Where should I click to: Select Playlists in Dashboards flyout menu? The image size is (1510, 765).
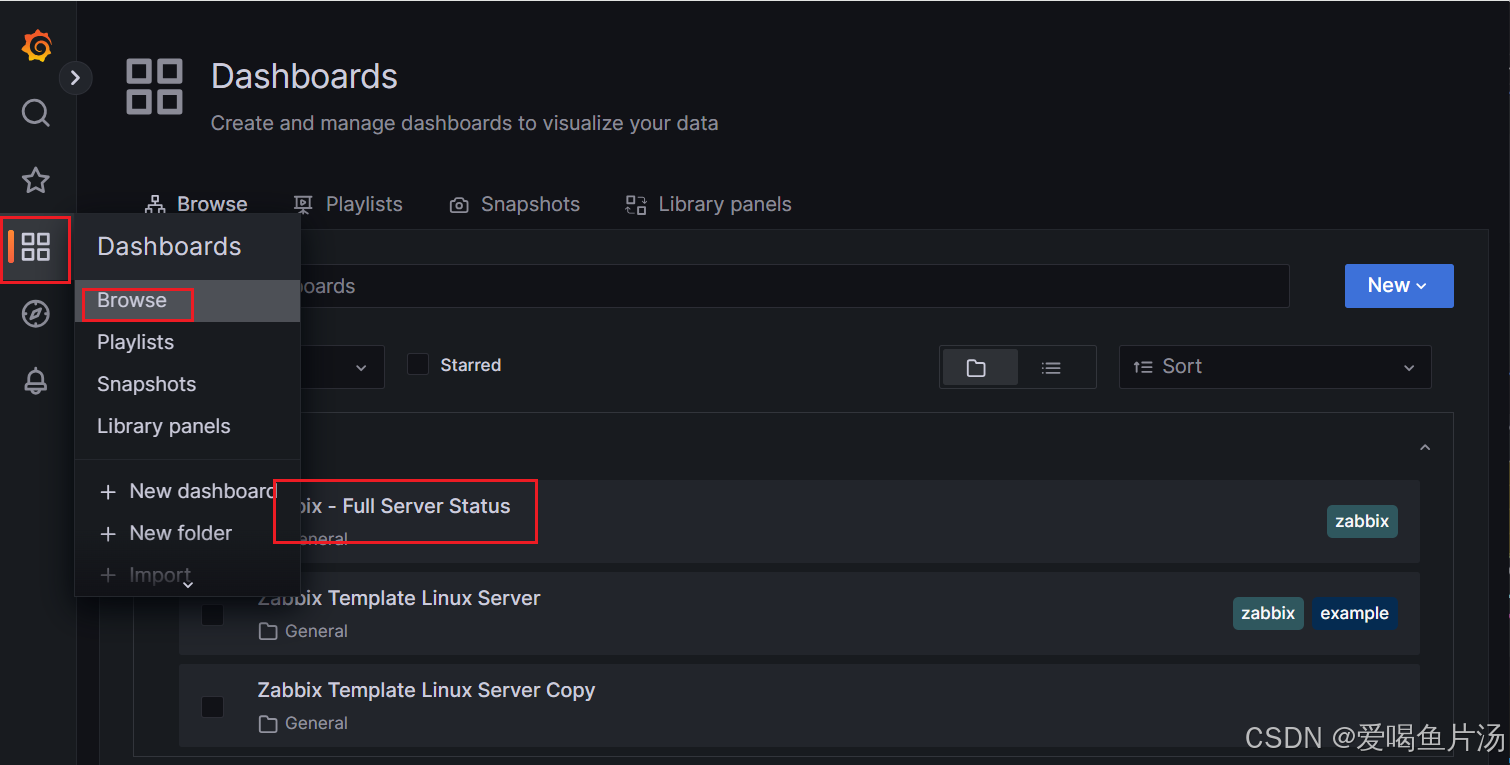click(188, 342)
